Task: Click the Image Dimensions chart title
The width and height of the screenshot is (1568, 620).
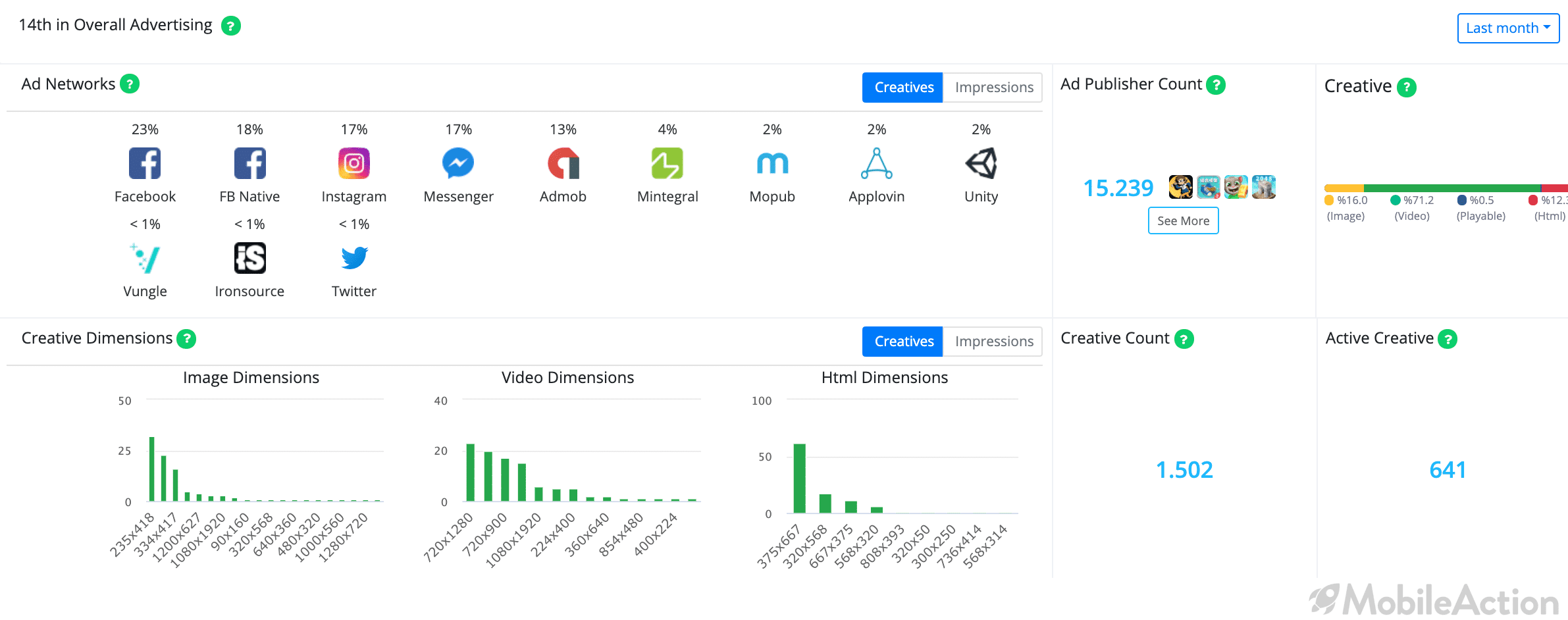Action: click(251, 378)
